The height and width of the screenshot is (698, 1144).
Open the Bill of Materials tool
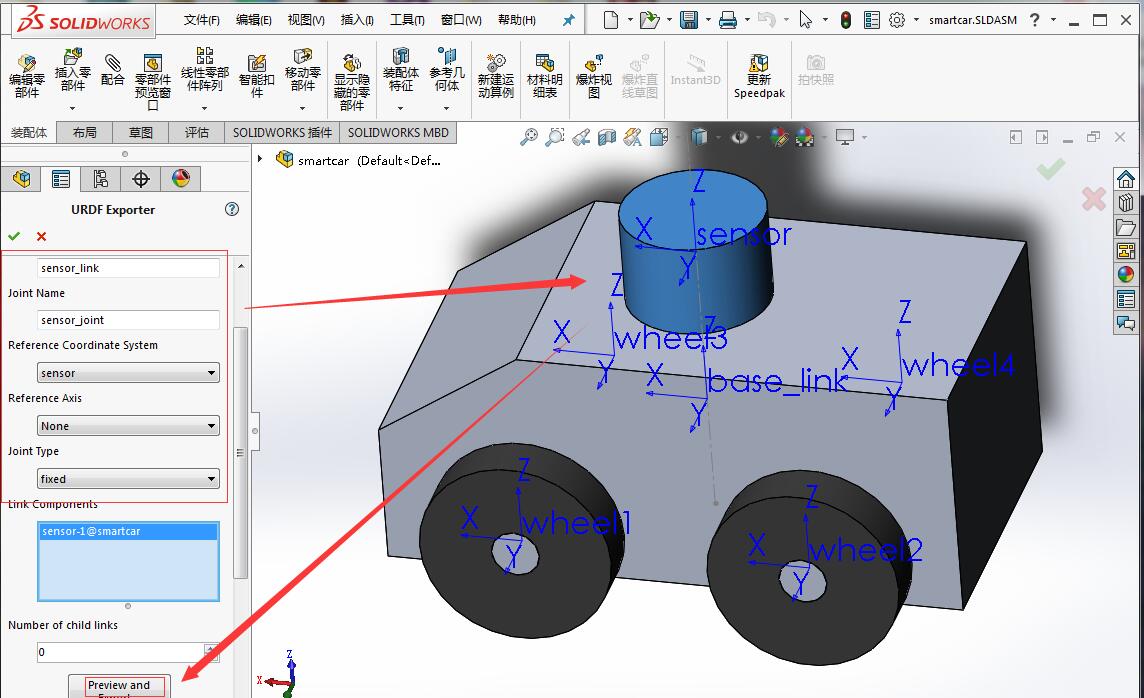point(544,62)
